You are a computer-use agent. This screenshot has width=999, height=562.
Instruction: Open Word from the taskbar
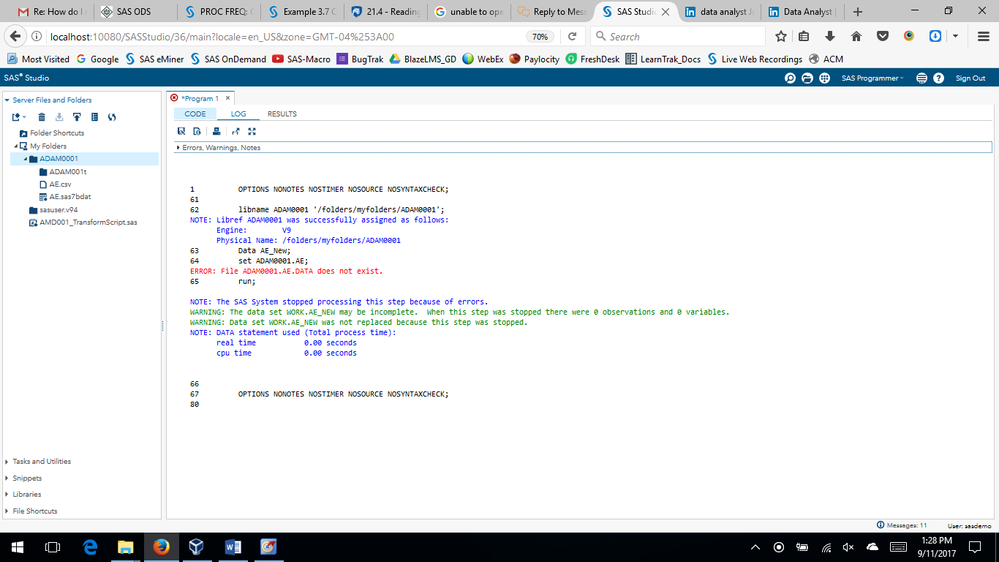[x=233, y=547]
